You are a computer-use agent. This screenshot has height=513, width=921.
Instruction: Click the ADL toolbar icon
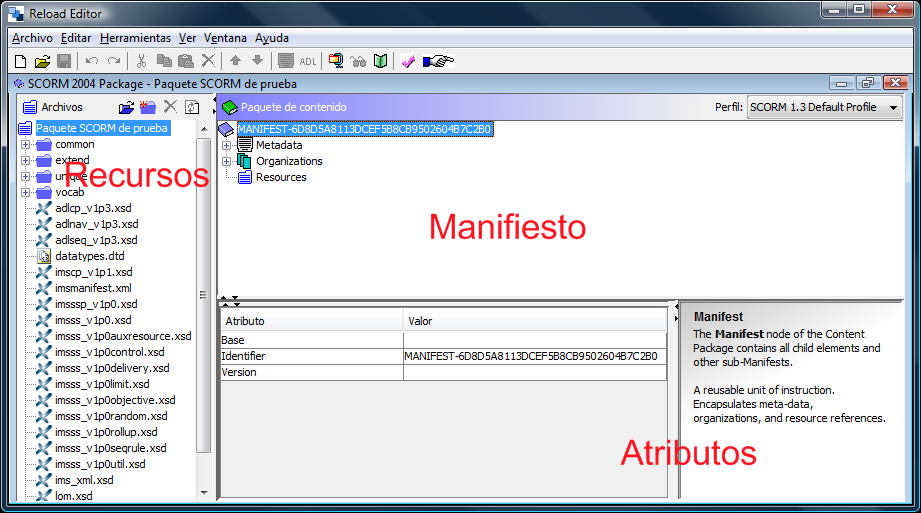tap(308, 61)
